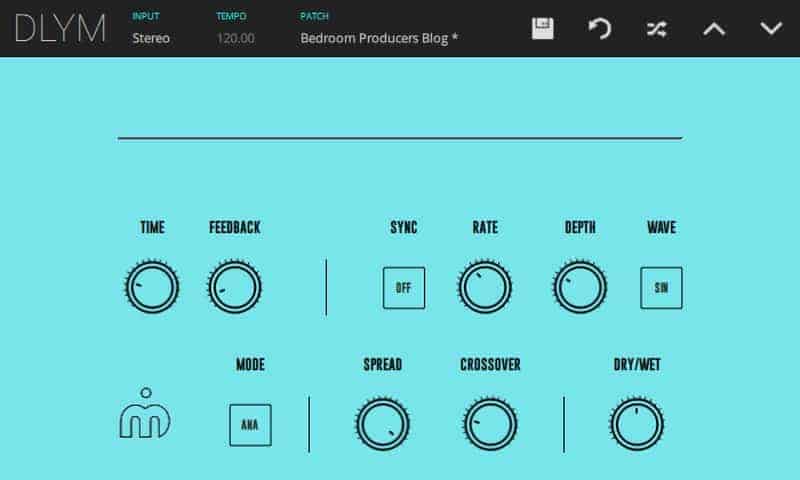Toggle the SYNC button showing OFF
The width and height of the screenshot is (800, 480).
[404, 288]
